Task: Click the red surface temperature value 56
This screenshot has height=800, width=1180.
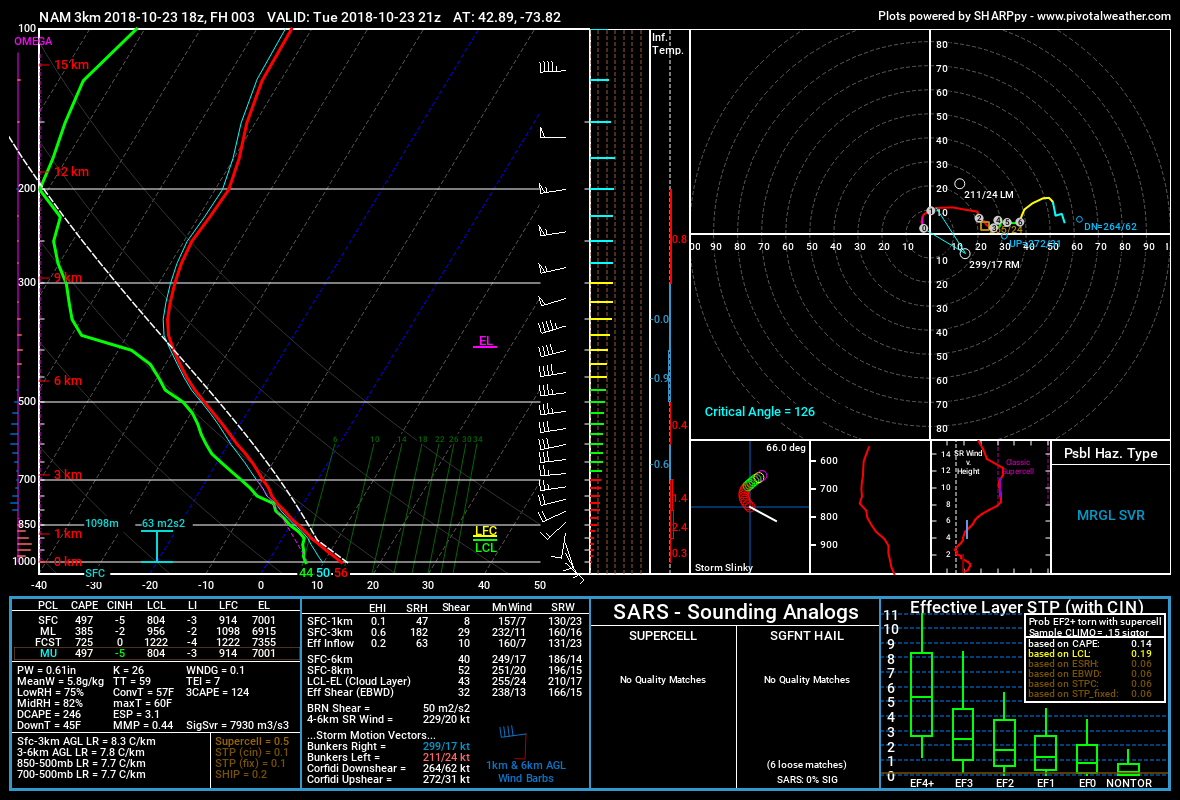Action: 341,573
